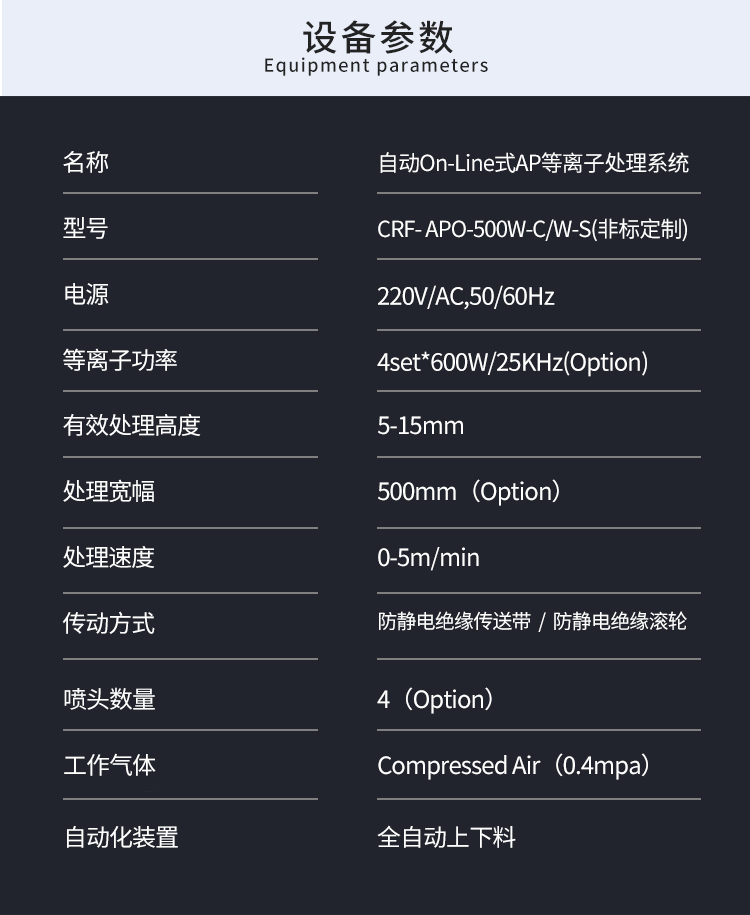Viewport: 750px width, 915px height.
Task: Click the 自动On-Line式AP等离子处理系统 value
Action: (x=533, y=163)
